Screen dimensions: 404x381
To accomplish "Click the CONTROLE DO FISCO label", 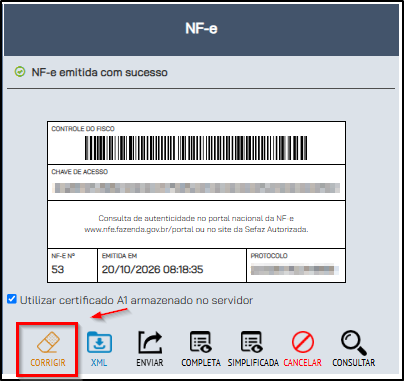I will click(x=83, y=129).
